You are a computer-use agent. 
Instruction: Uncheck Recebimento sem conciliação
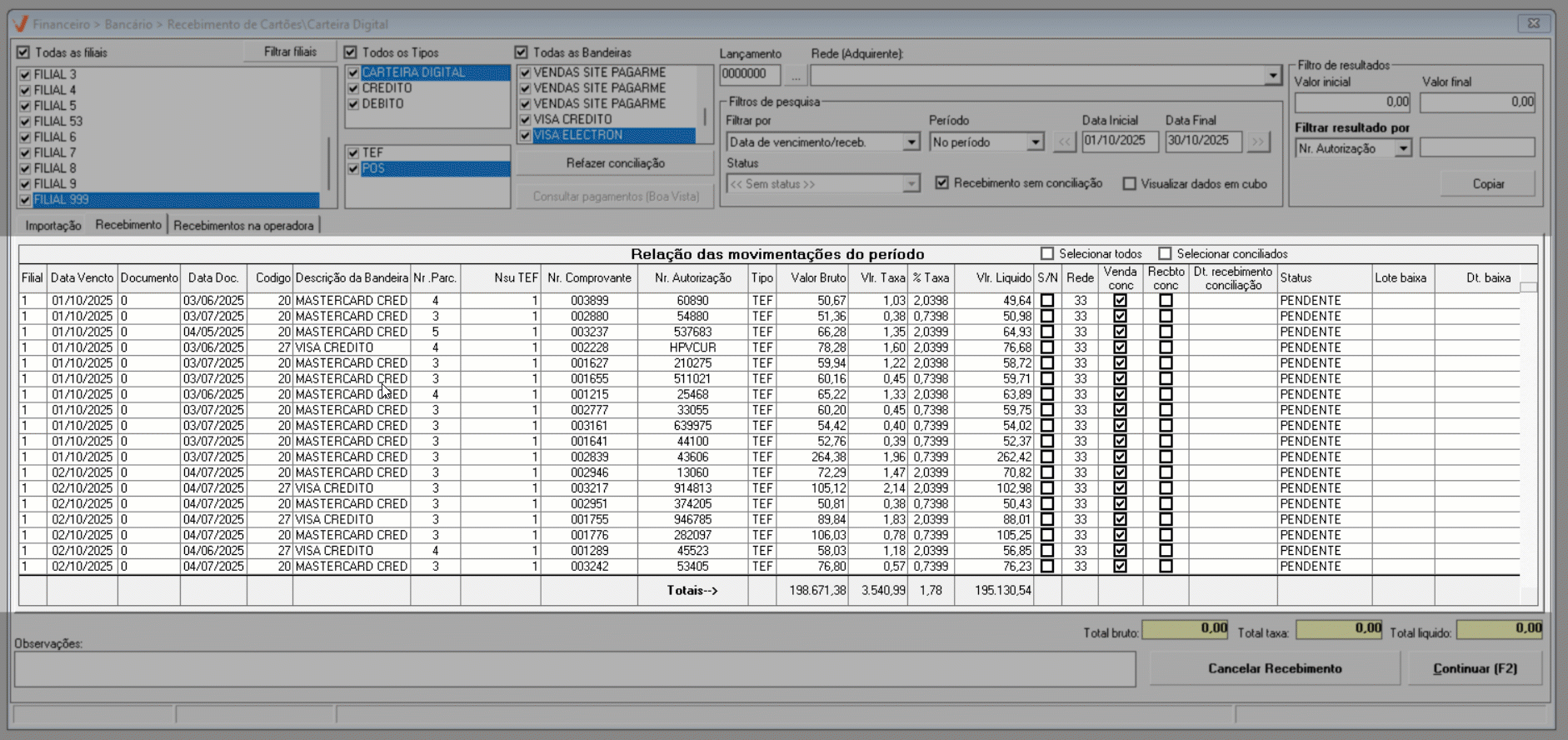tap(942, 183)
